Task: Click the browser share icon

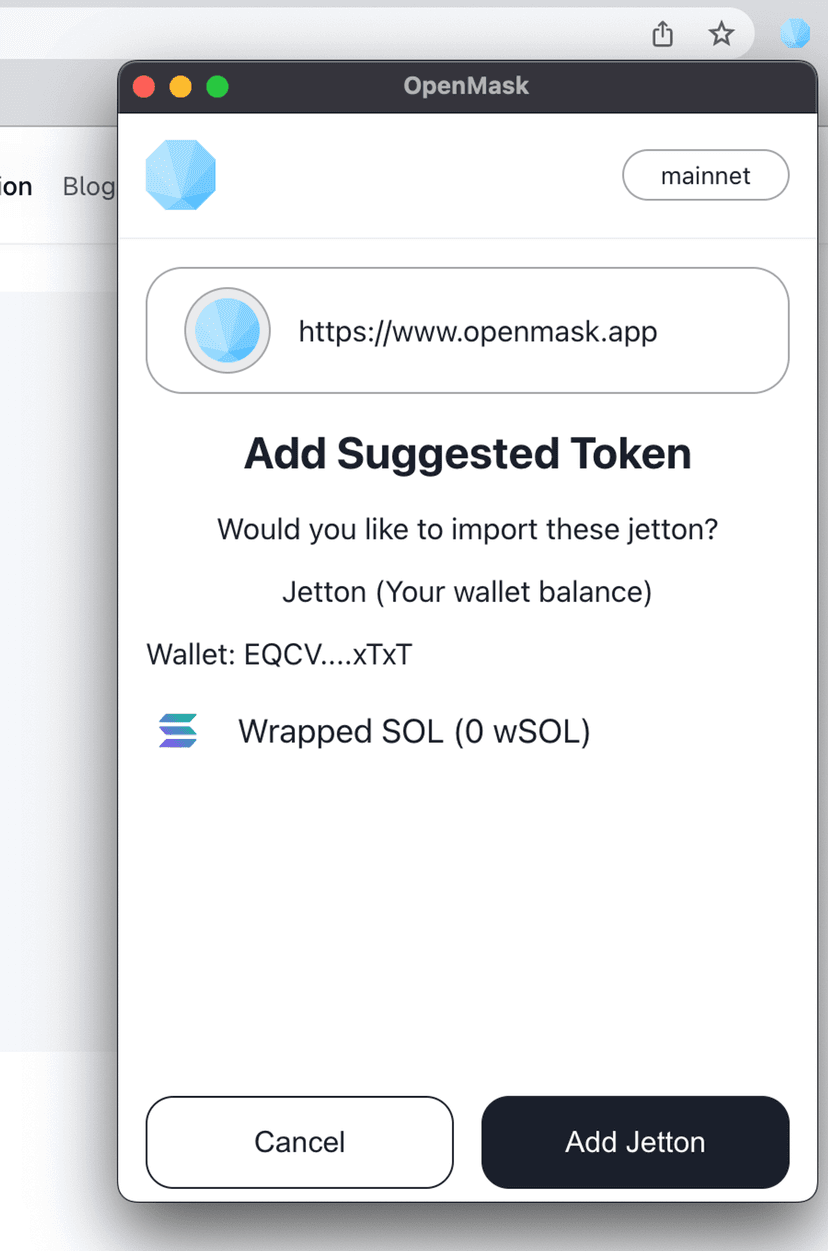Action: pyautogui.click(x=662, y=35)
